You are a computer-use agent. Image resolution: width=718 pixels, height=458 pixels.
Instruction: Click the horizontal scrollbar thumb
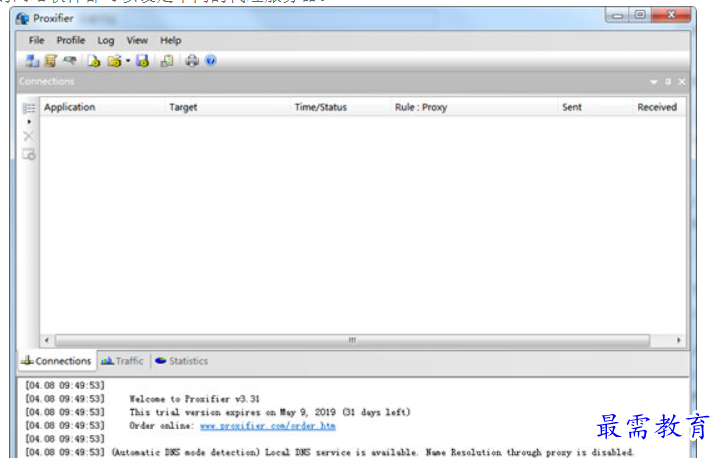pos(353,340)
